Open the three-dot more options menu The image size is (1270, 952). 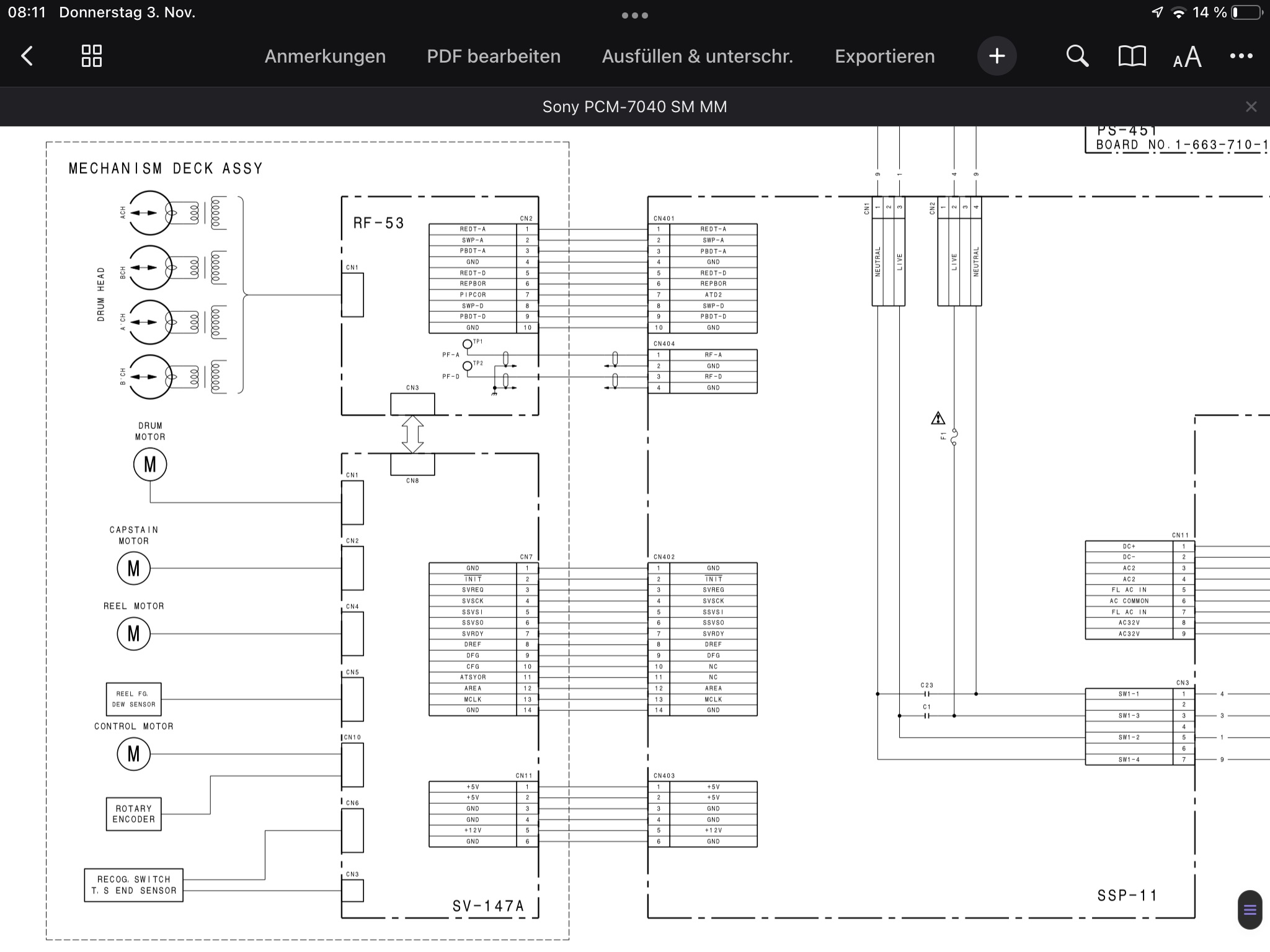[x=1241, y=56]
